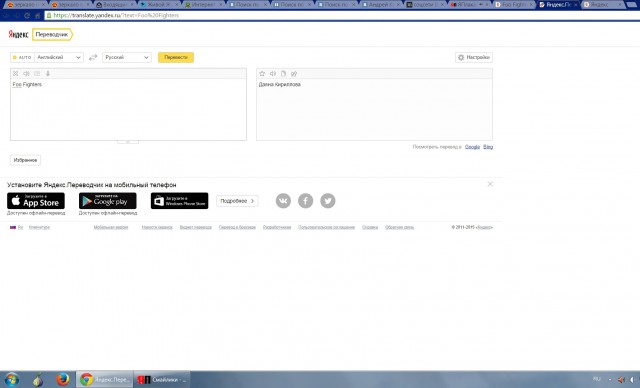Switch to the Foo Fighters browser tab

(x=513, y=5)
